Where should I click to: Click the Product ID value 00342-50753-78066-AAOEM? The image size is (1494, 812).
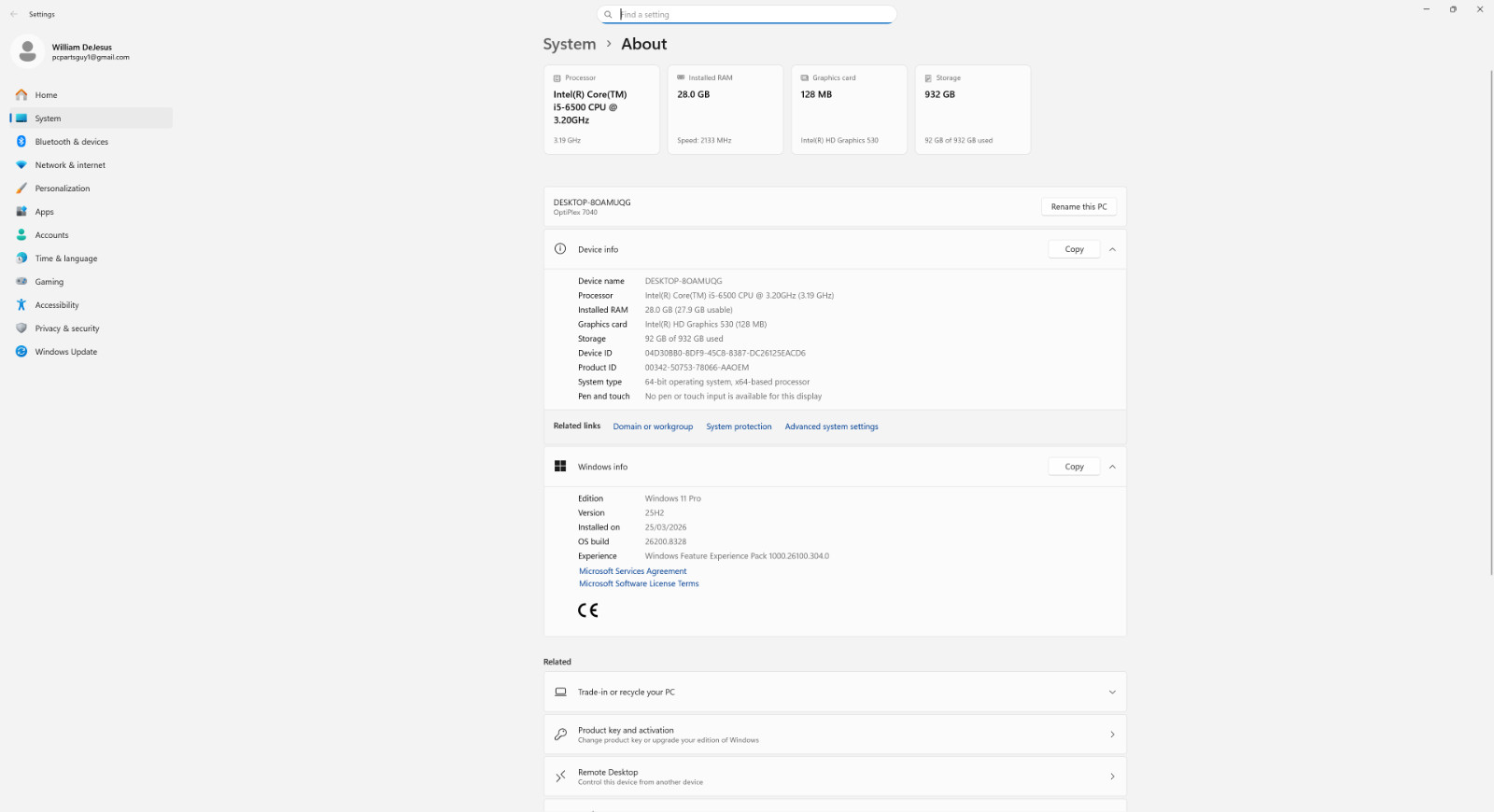(697, 368)
